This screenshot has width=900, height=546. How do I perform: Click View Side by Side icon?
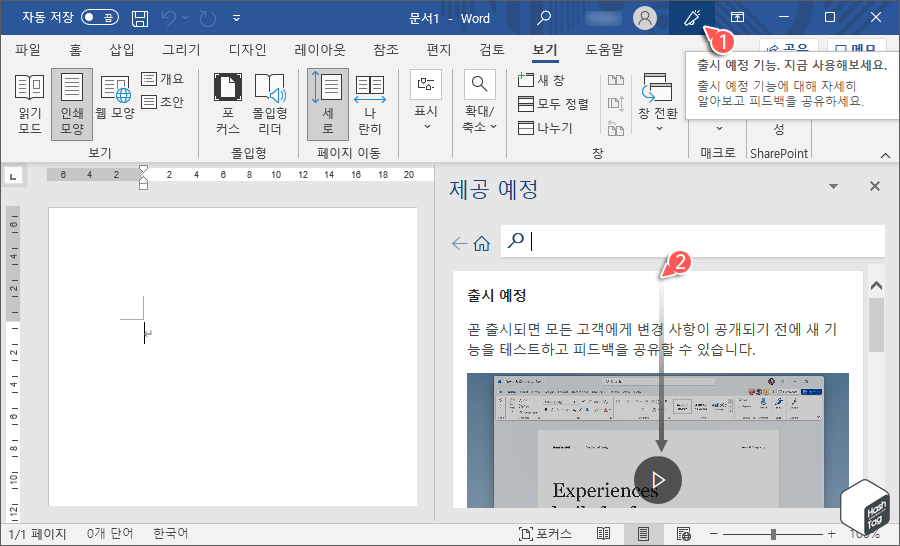click(x=616, y=80)
